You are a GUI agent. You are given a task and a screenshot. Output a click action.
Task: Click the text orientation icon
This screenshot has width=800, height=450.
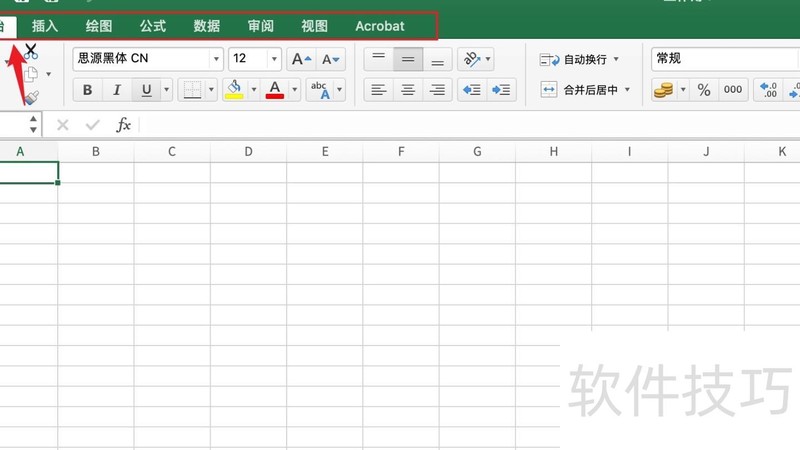pyautogui.click(x=471, y=59)
